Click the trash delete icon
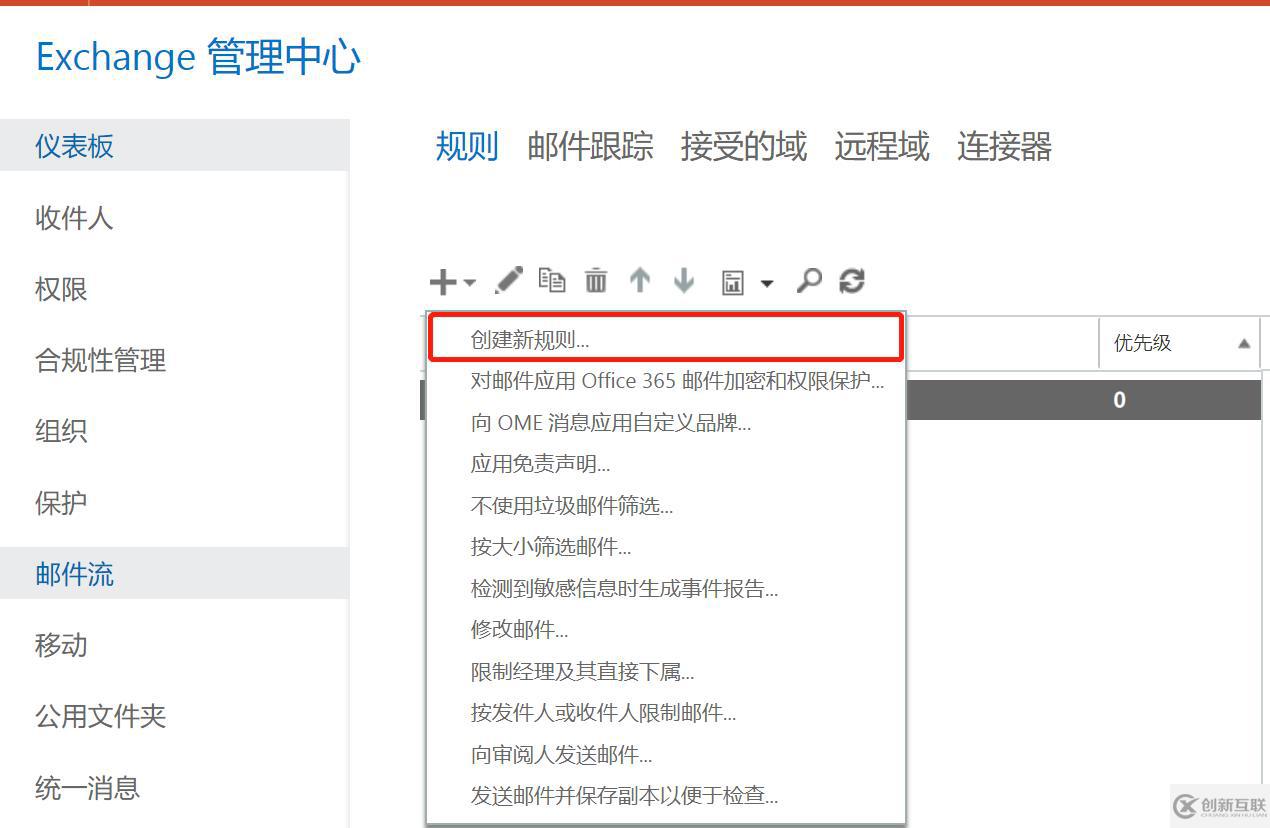 596,280
